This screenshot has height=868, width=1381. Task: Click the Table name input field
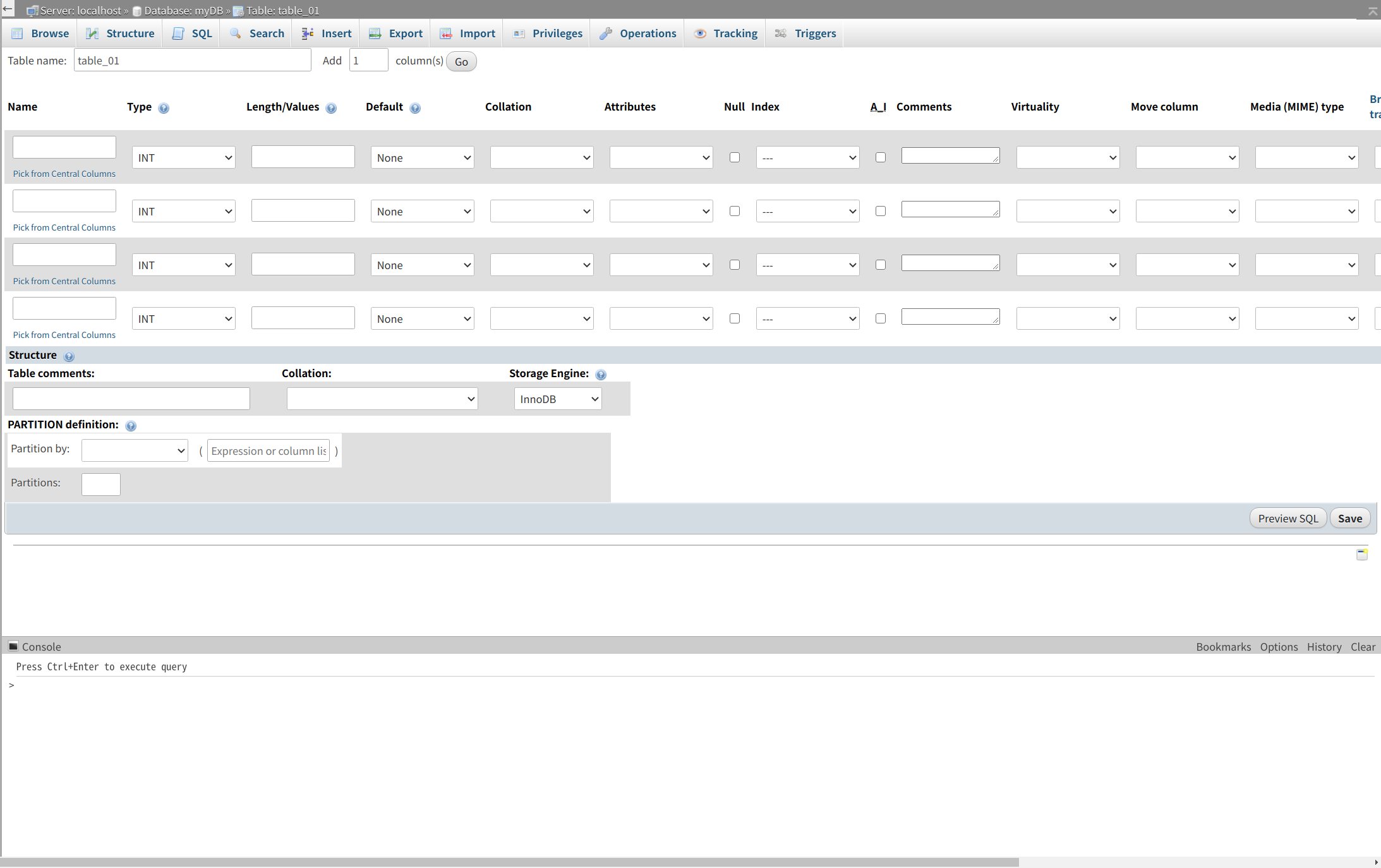(193, 61)
